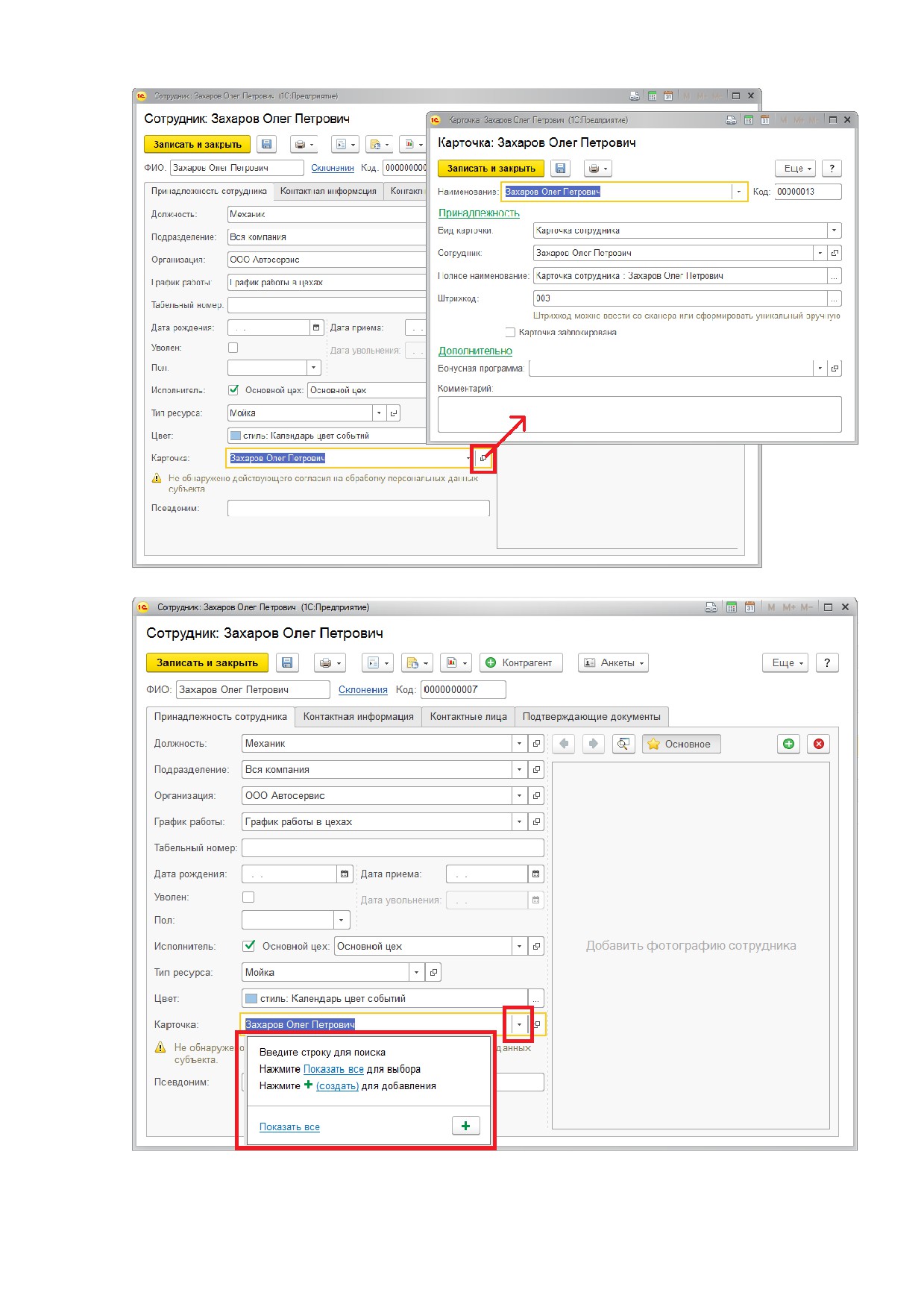Viewport: 924px width, 1307px height.
Task: Switch to Подтверждающие документы tab
Action: click(591, 716)
